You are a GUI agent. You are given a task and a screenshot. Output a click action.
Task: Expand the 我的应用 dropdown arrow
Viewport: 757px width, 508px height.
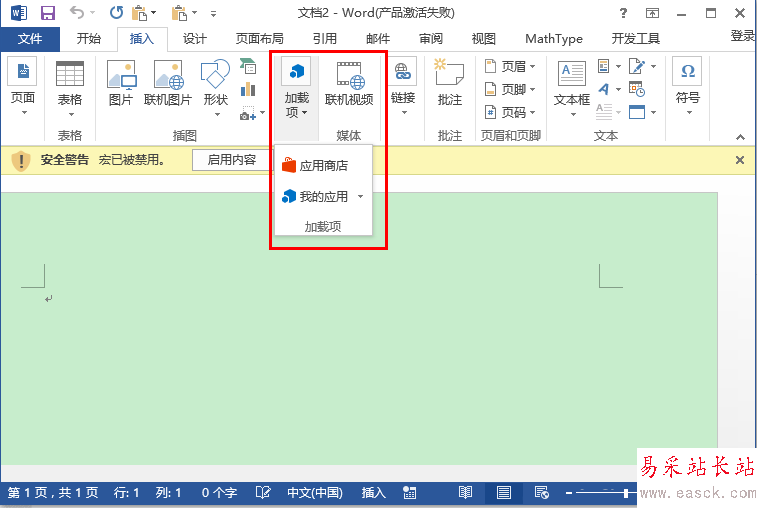pyautogui.click(x=360, y=197)
